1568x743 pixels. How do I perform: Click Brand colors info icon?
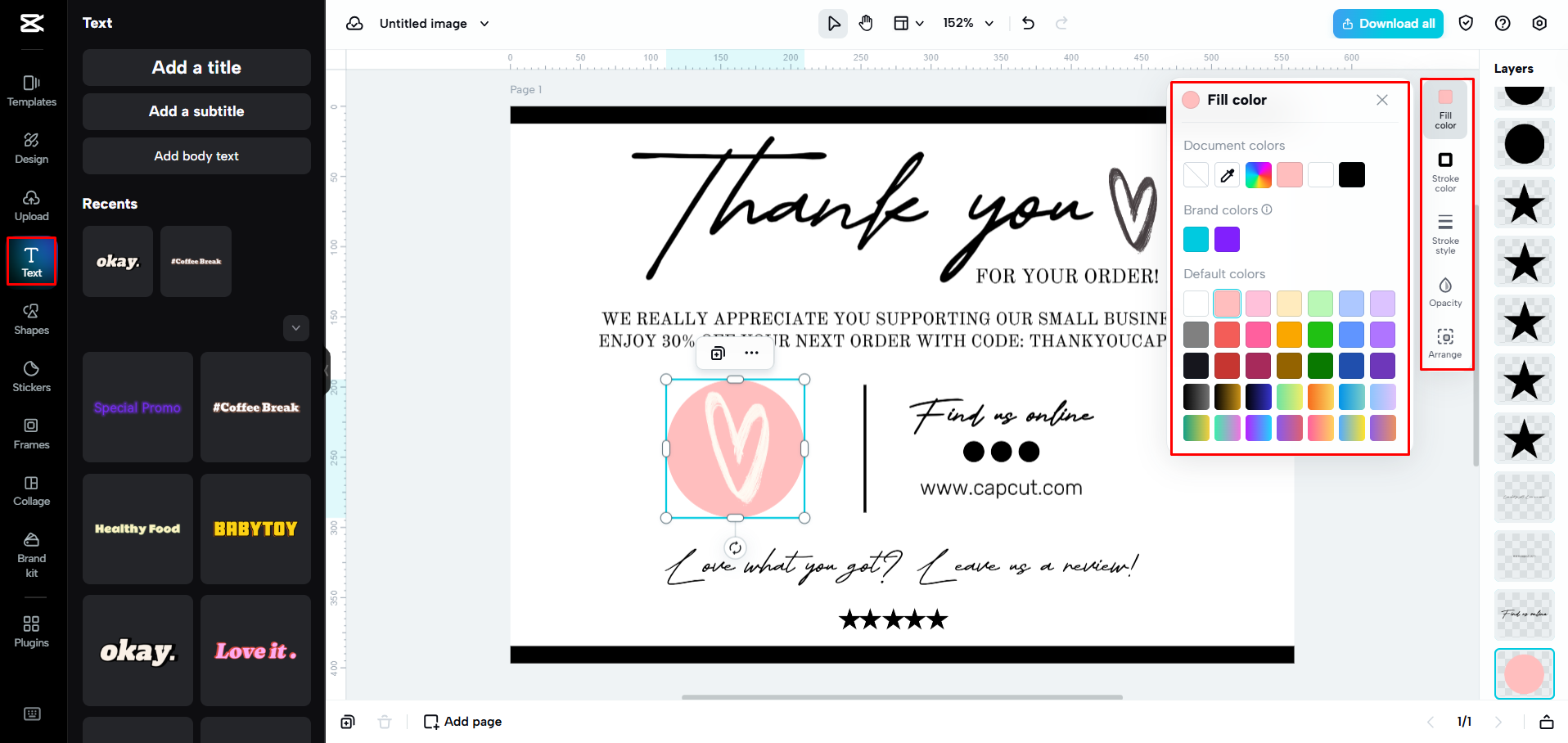(x=1267, y=209)
